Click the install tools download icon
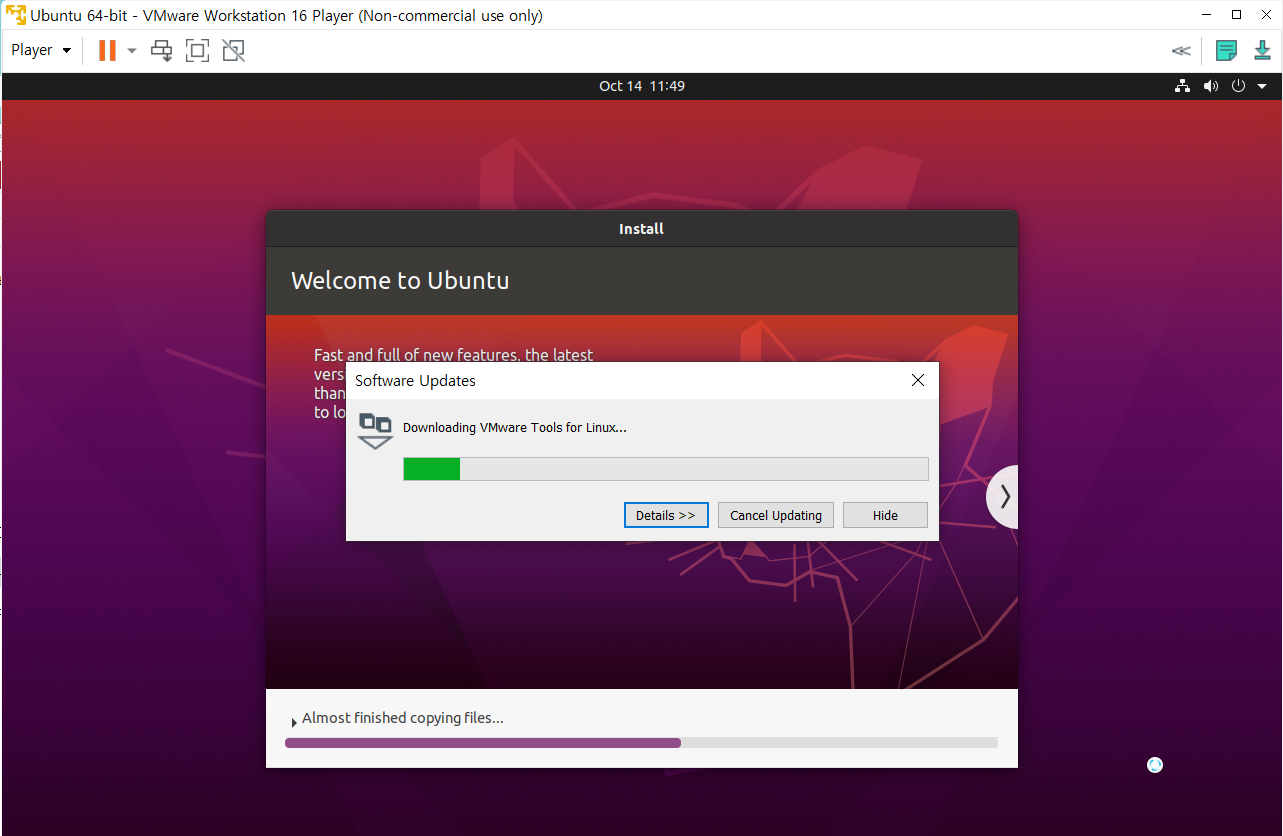 [1263, 50]
